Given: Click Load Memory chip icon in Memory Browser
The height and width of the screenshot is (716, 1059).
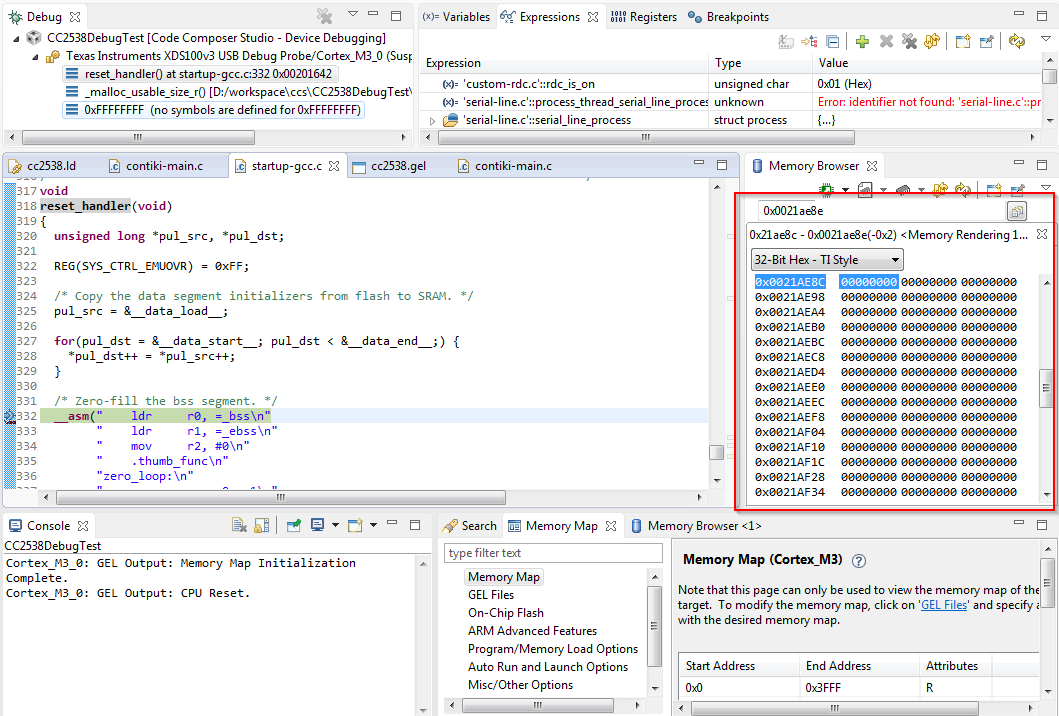Looking at the screenshot, I should [x=902, y=190].
